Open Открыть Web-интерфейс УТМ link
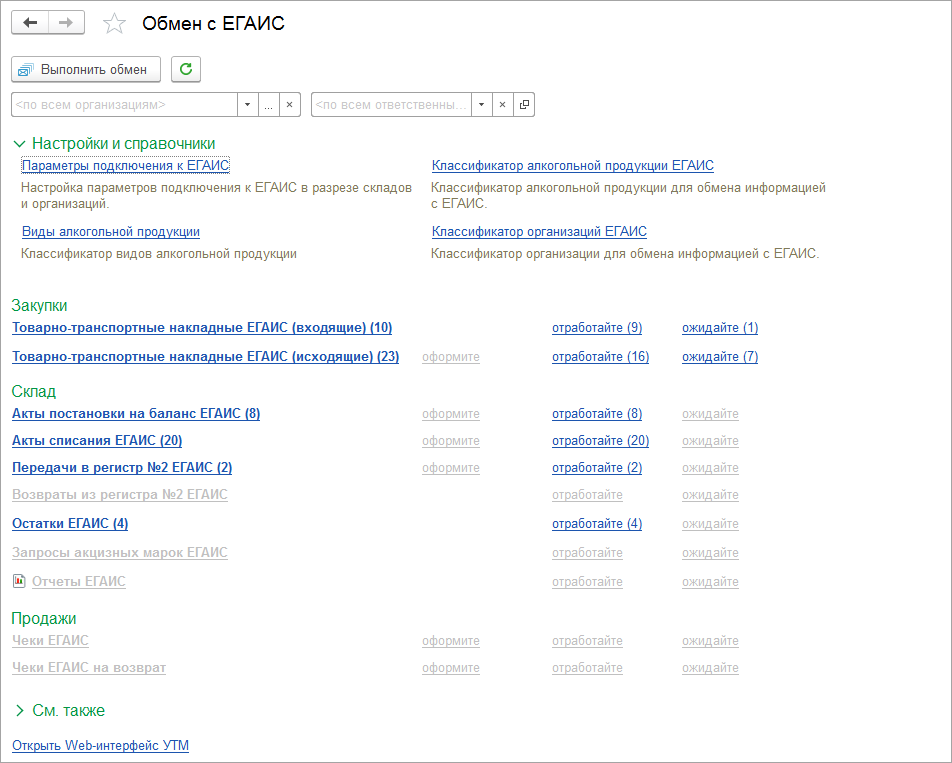This screenshot has height=763, width=952. [x=100, y=745]
